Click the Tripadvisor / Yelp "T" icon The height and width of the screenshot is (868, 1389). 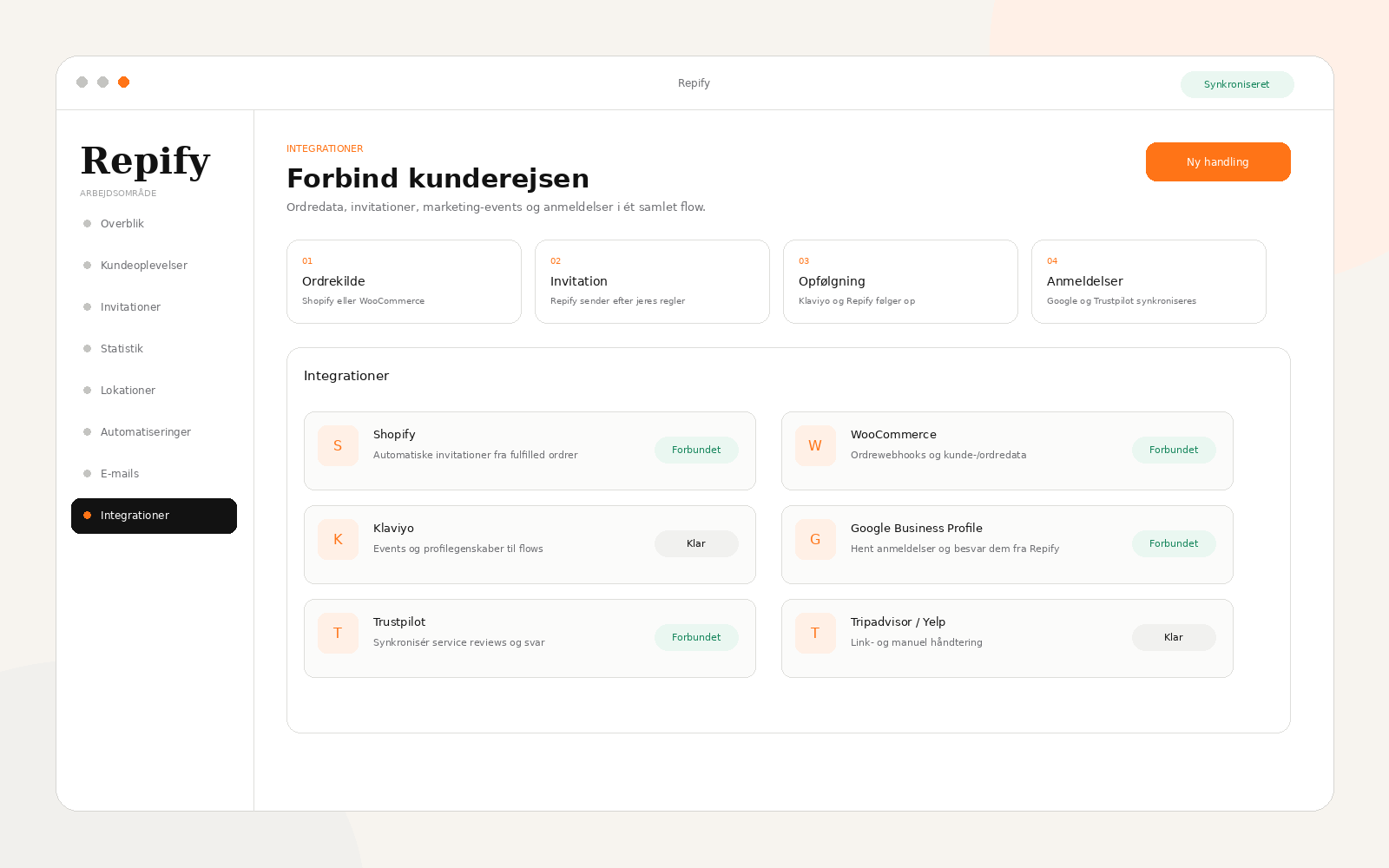(815, 633)
